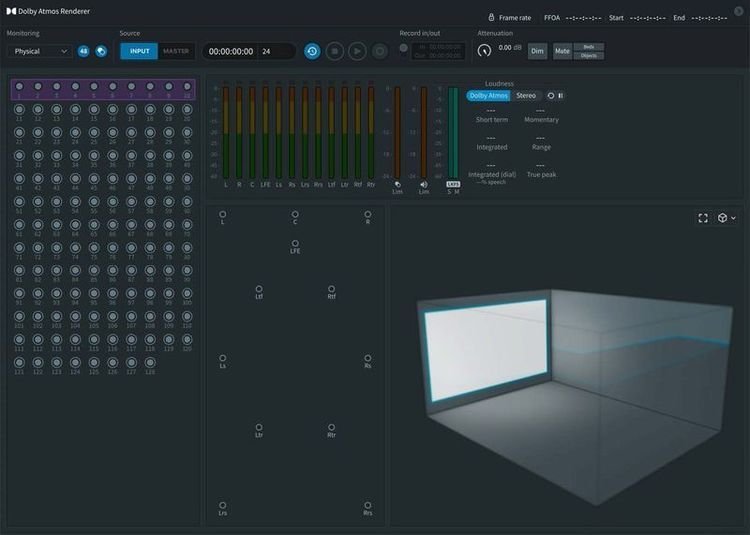This screenshot has width=750, height=535.
Task: Click the Record transport button
Action: tap(380, 51)
